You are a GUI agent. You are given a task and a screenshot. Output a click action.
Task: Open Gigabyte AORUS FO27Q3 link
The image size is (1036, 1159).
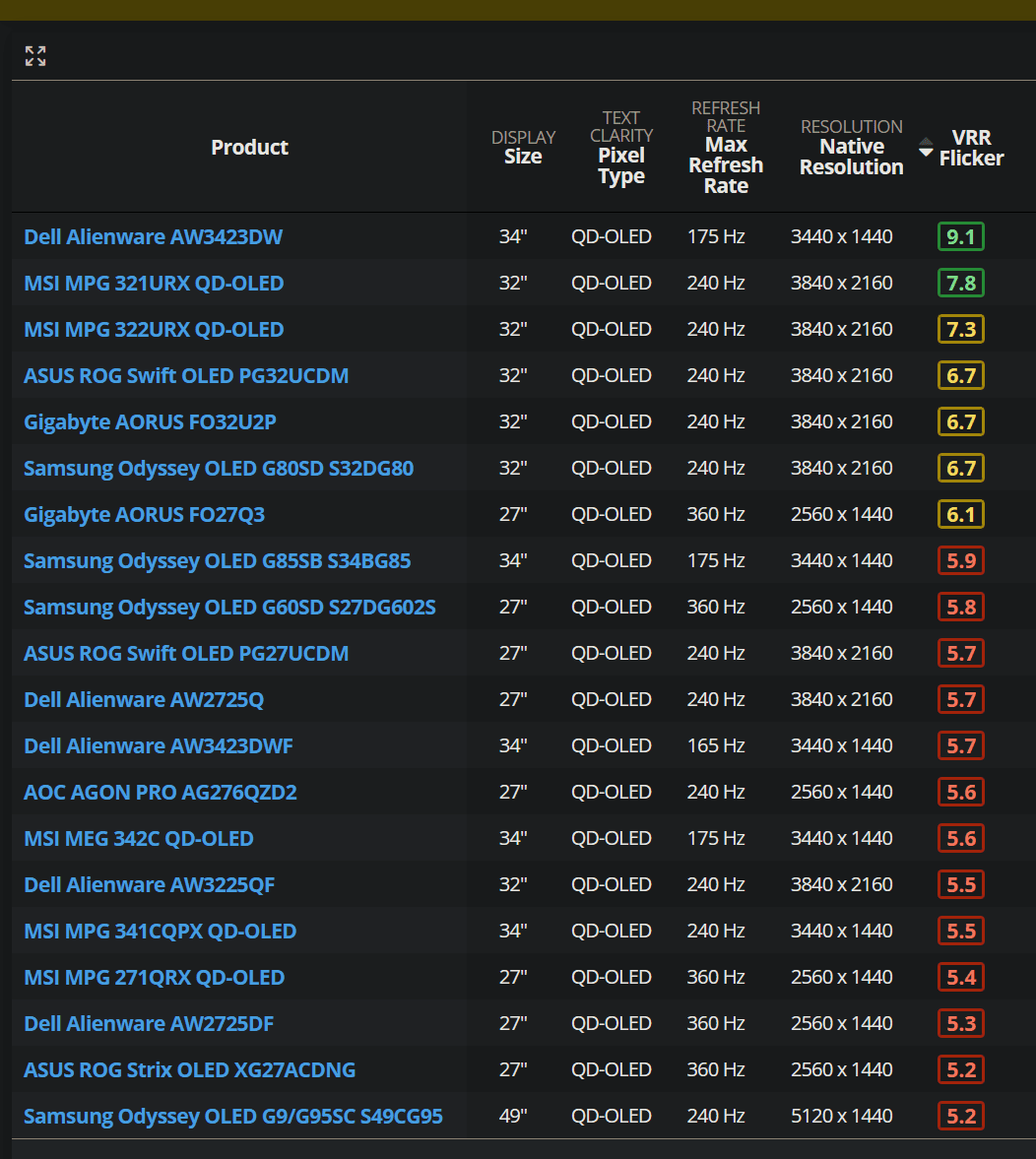click(144, 514)
